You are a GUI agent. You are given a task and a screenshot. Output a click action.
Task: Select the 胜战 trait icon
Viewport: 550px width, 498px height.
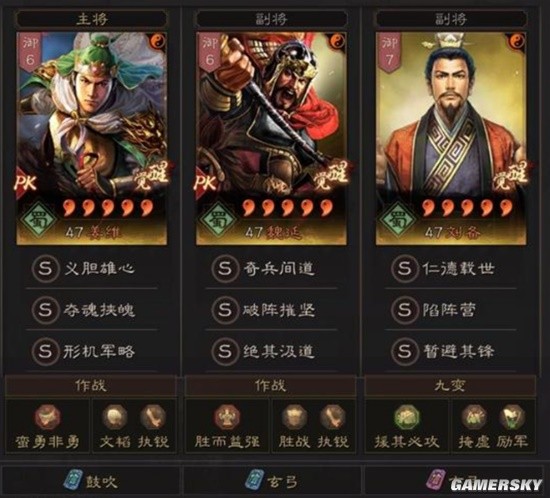coord(294,417)
